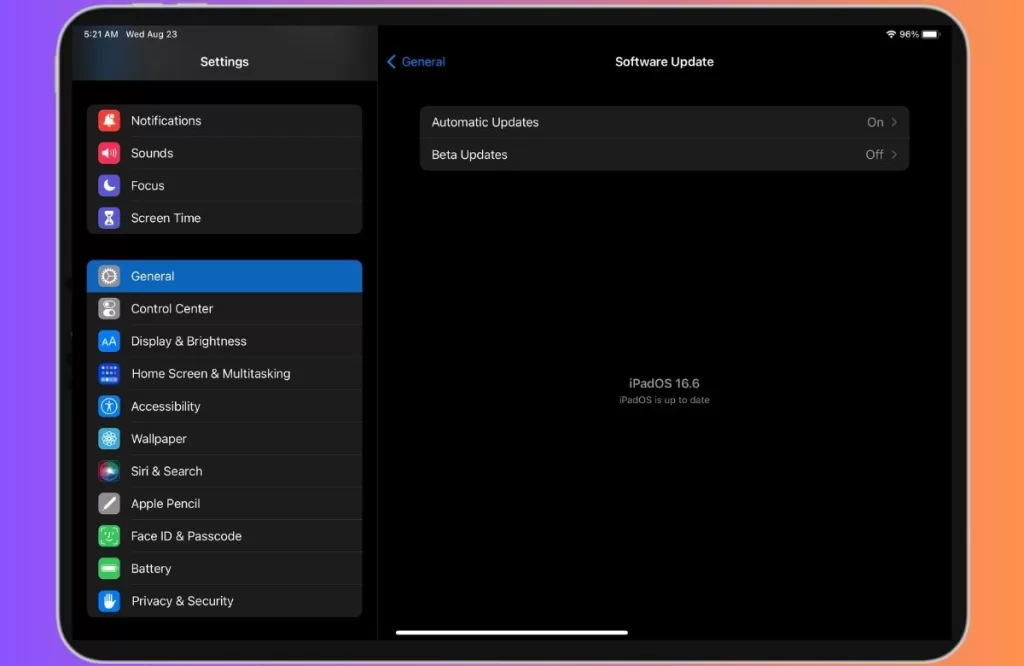This screenshot has width=1024, height=666.
Task: Tap the green Battery icon
Action: (109, 569)
